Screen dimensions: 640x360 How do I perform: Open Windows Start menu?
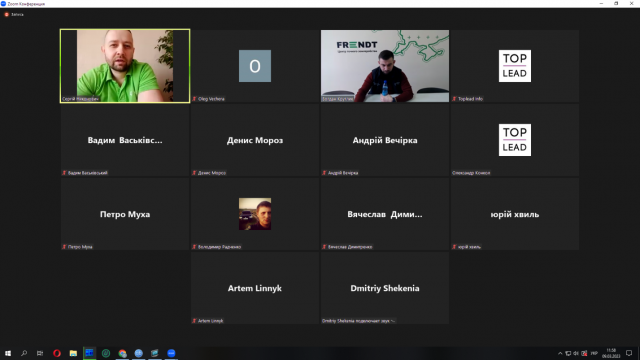click(x=8, y=353)
